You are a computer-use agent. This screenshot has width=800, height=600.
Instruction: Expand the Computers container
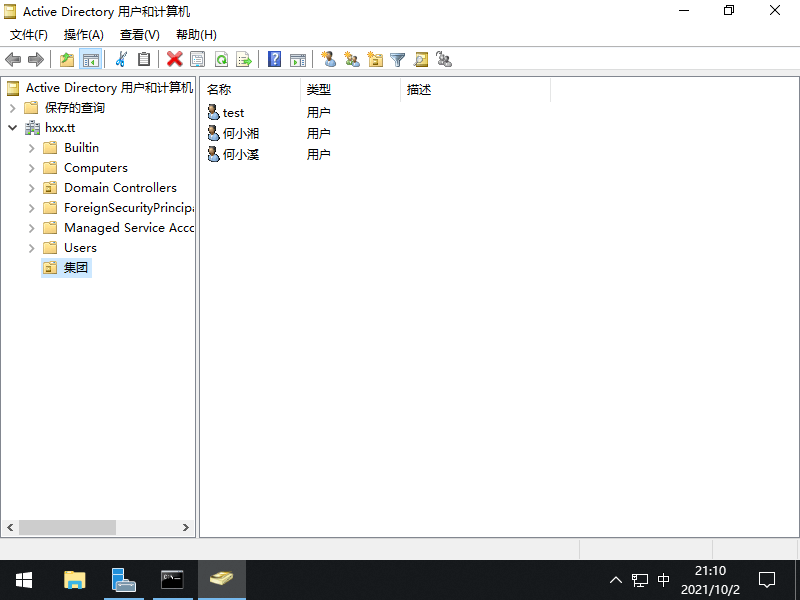point(32,168)
